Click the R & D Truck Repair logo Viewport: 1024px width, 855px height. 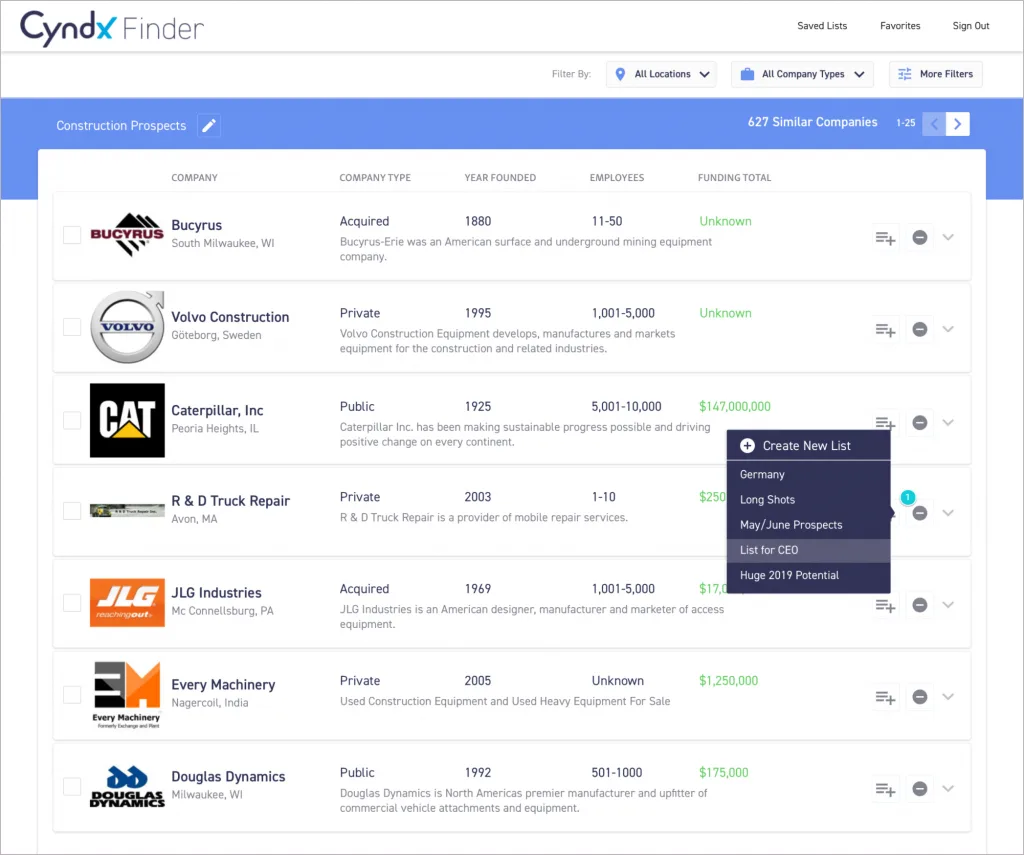[x=127, y=511]
